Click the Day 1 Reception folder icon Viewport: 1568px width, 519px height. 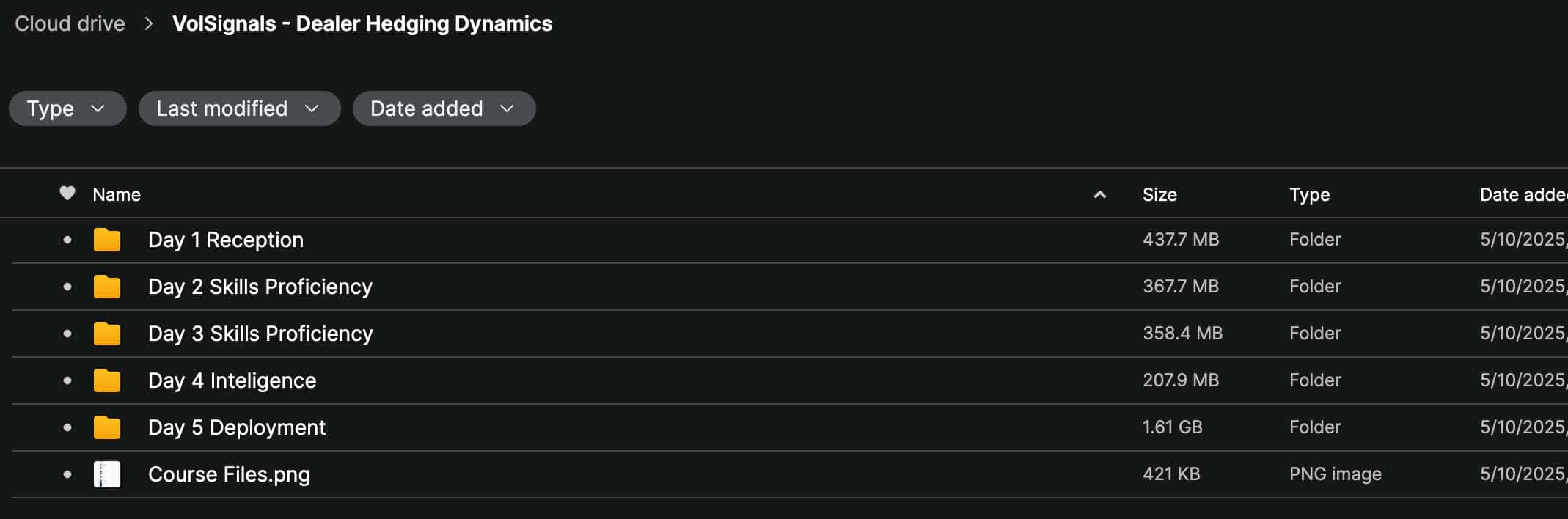[107, 240]
